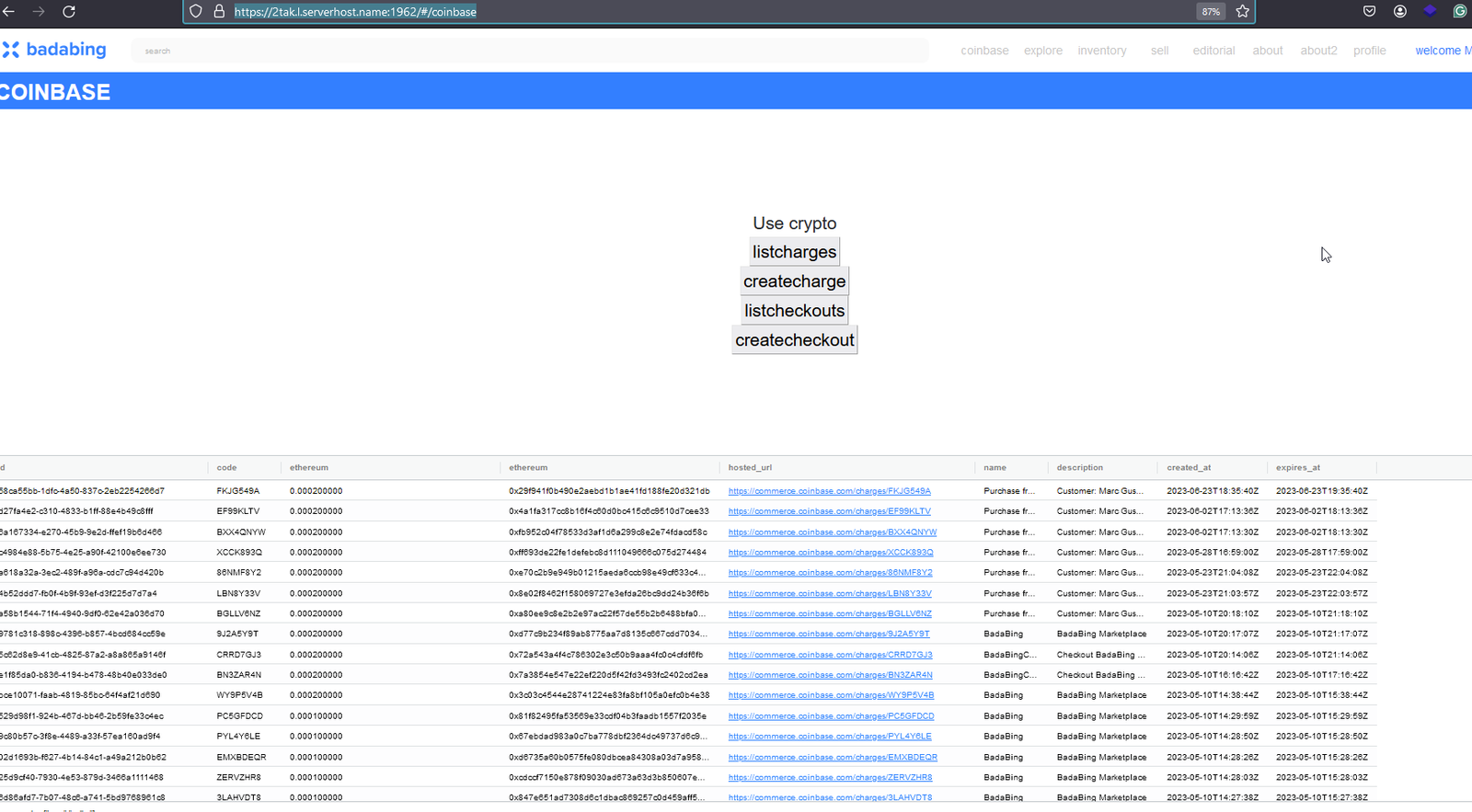Open the shield tracking protection icon
The image size is (1472, 812).
coord(195,12)
